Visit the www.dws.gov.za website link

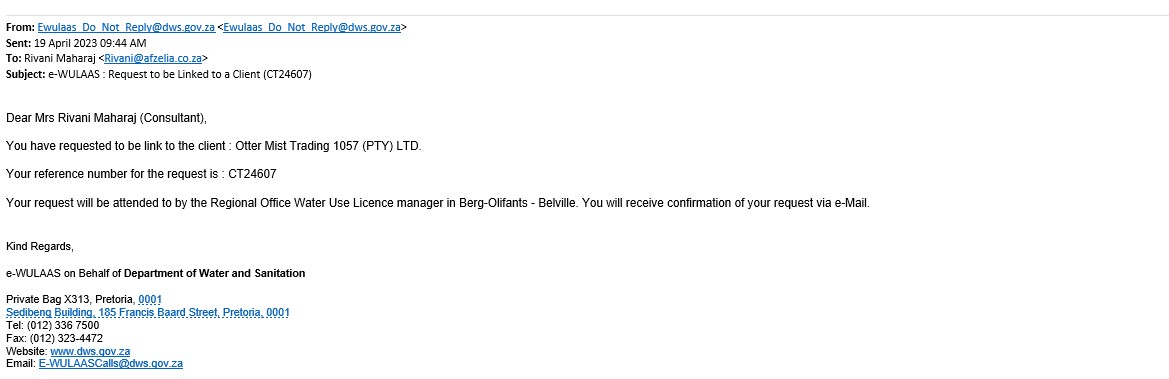point(90,351)
